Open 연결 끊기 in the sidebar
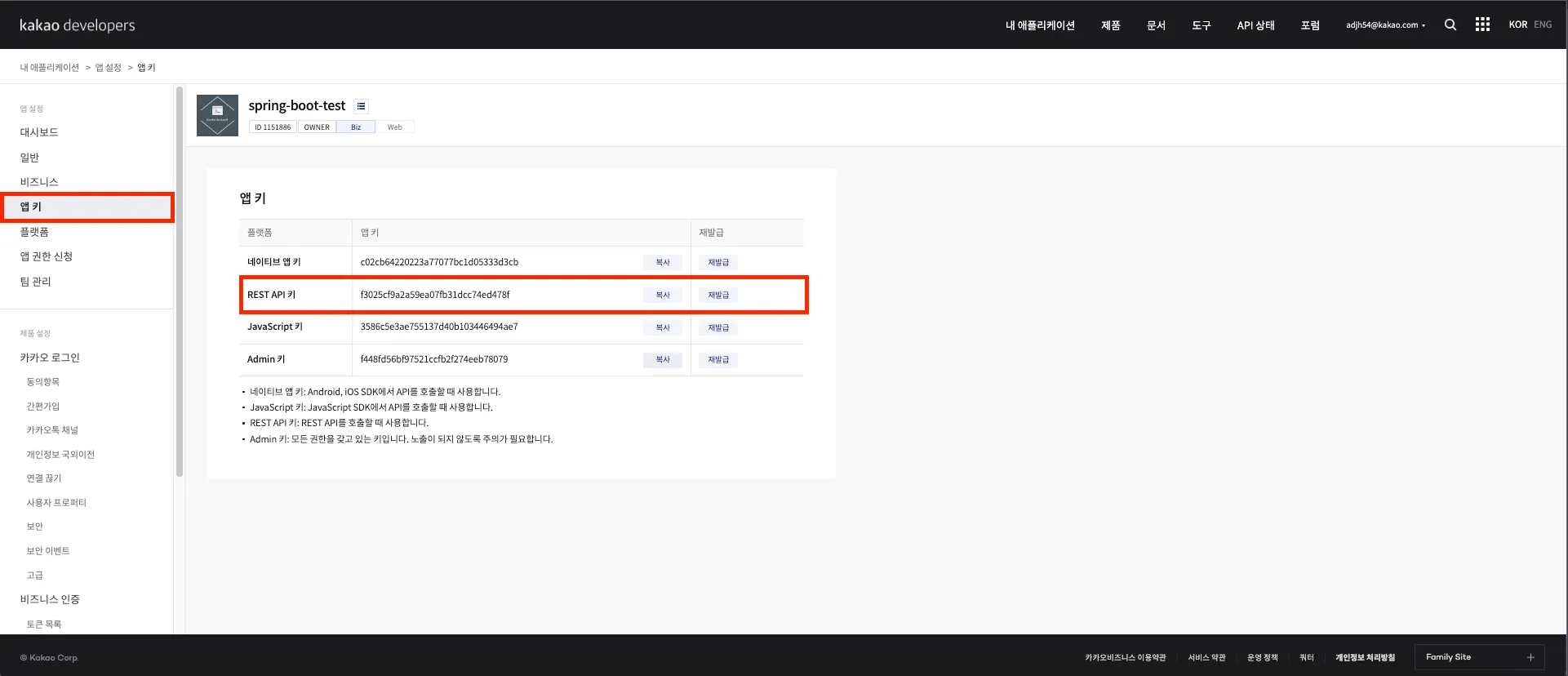Image resolution: width=1568 pixels, height=676 pixels. (44, 478)
